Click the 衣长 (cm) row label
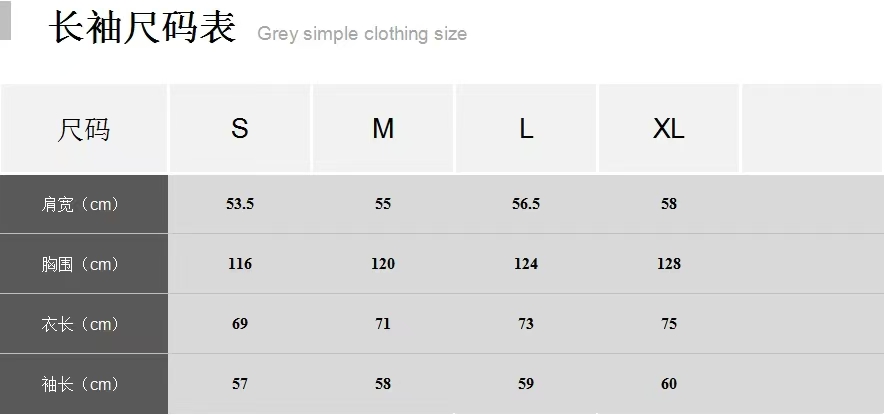This screenshot has height=415, width=885. coord(81,324)
